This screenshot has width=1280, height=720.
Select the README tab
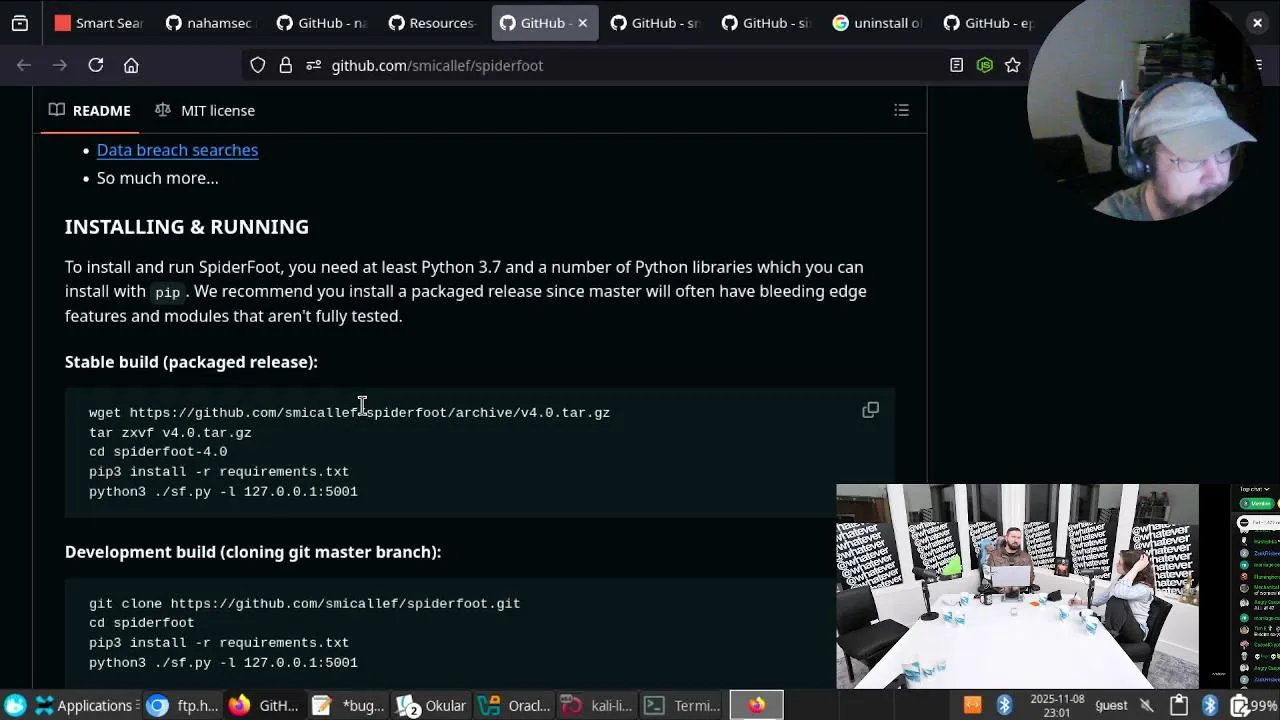(x=90, y=110)
